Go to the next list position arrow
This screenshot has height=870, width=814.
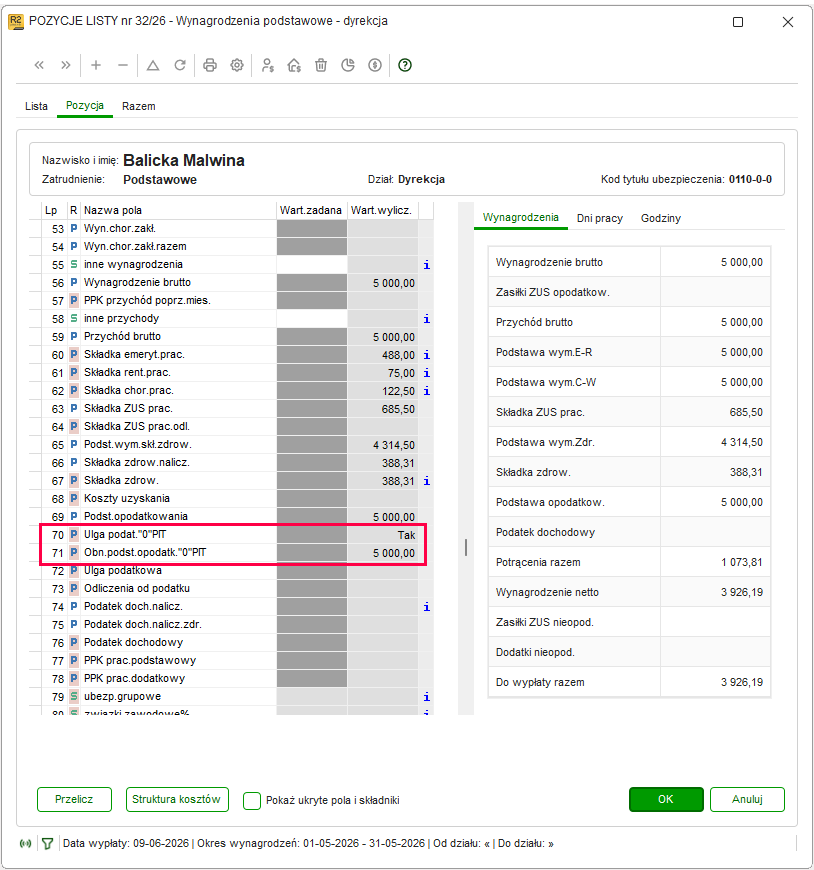tap(66, 65)
